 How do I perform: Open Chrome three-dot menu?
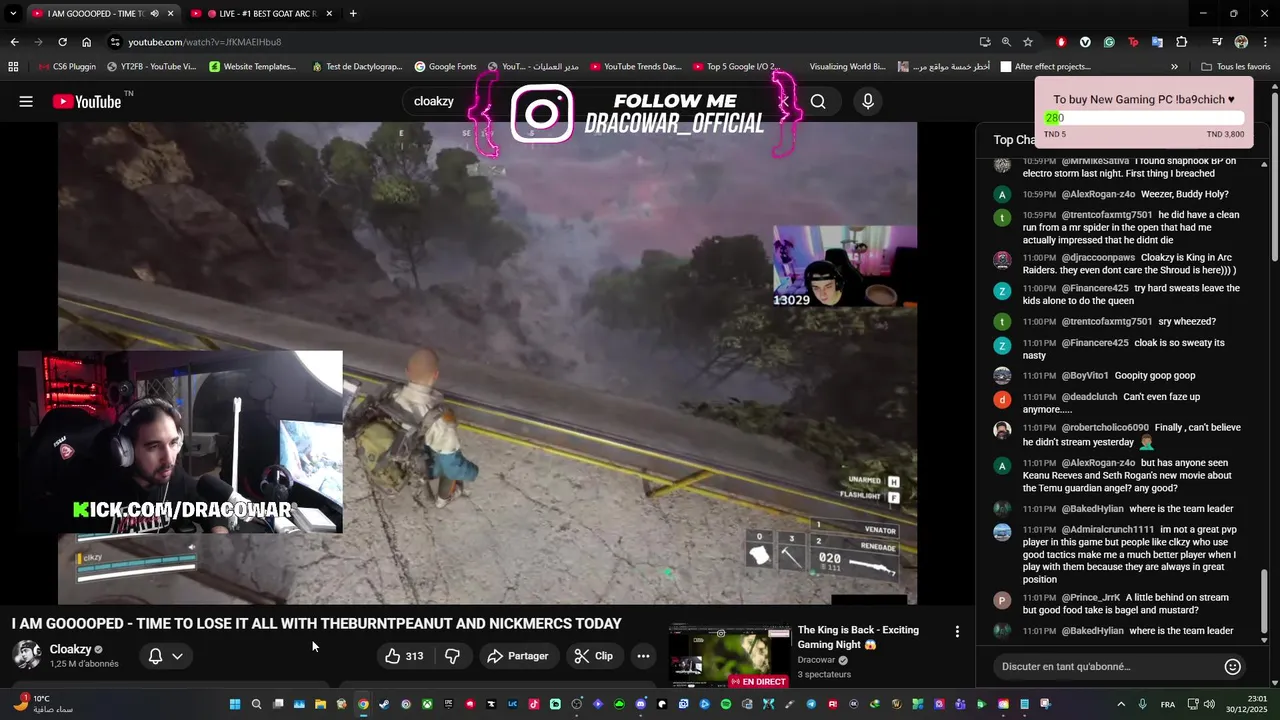pos(1266,42)
